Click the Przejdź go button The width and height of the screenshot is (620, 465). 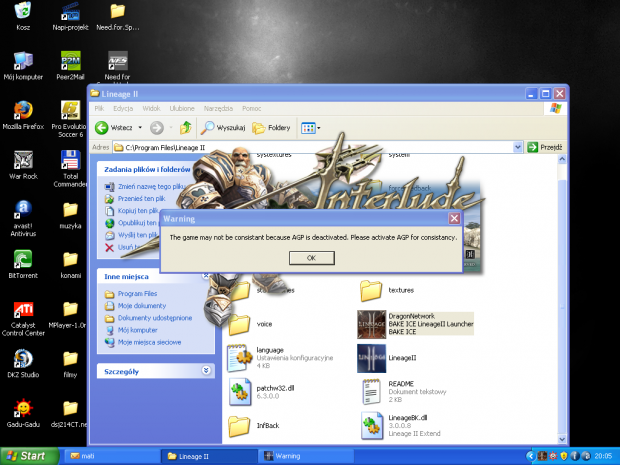(545, 147)
